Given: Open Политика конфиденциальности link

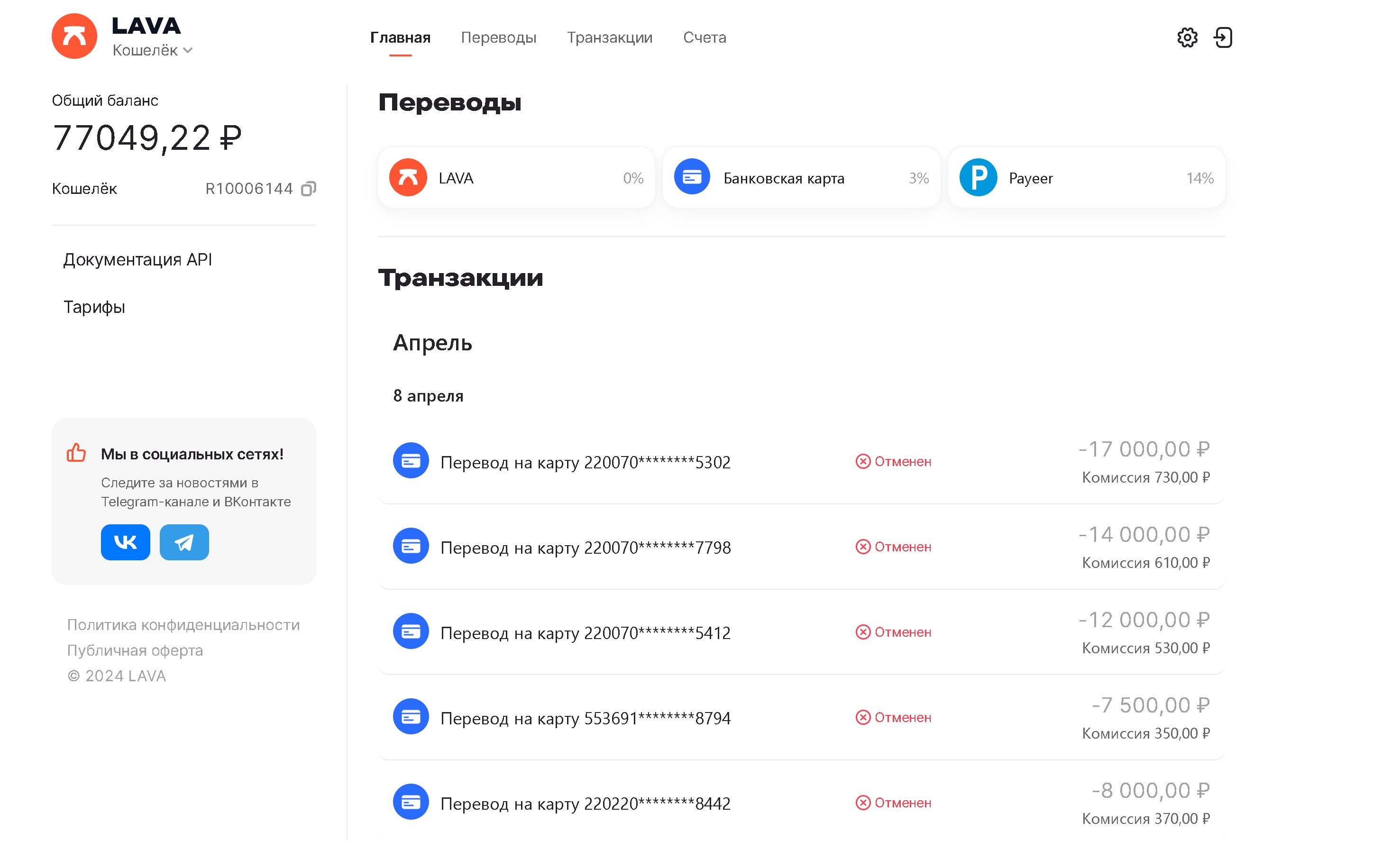Looking at the screenshot, I should (x=183, y=624).
